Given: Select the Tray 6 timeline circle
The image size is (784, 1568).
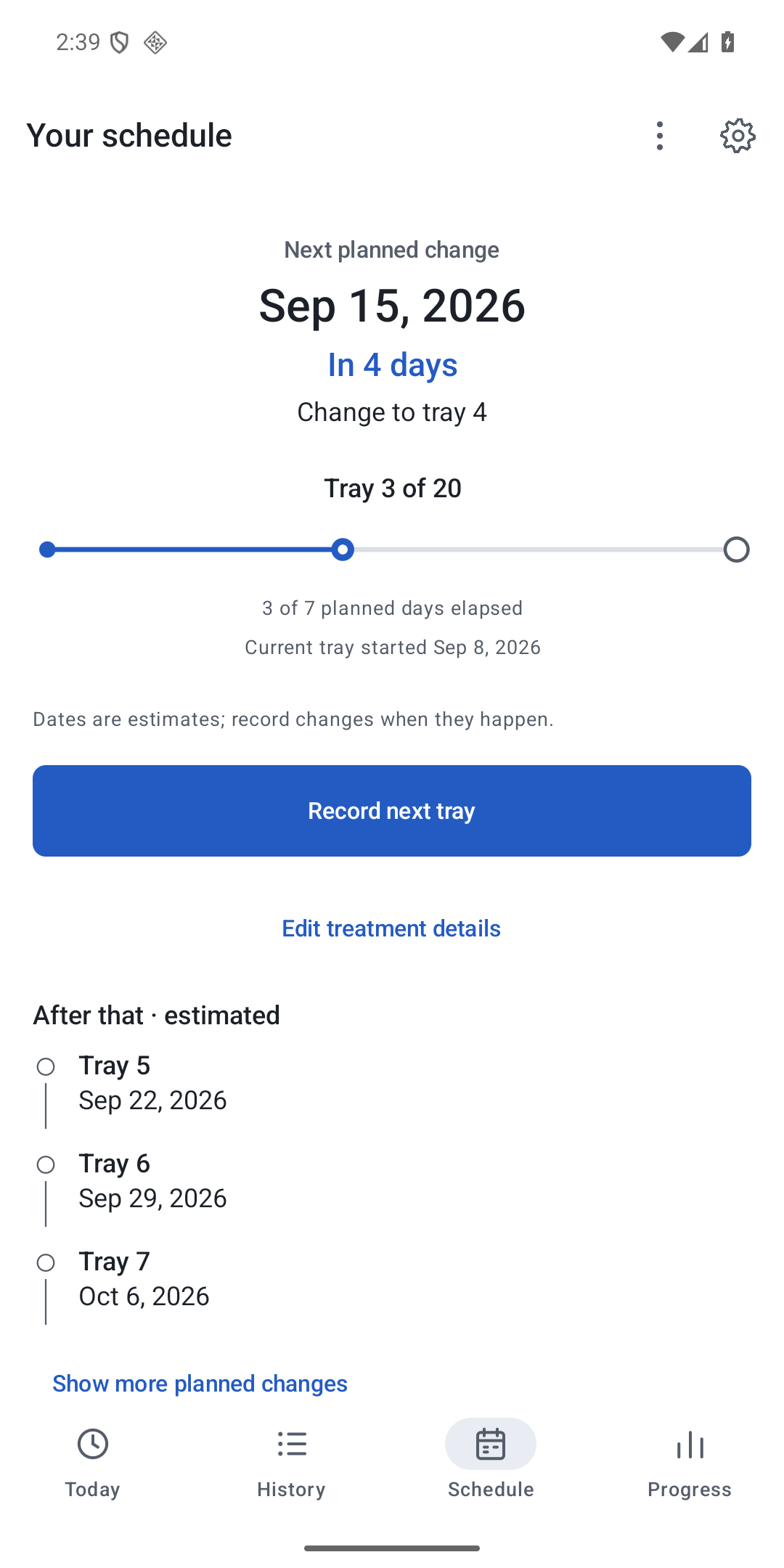Looking at the screenshot, I should point(46,1164).
